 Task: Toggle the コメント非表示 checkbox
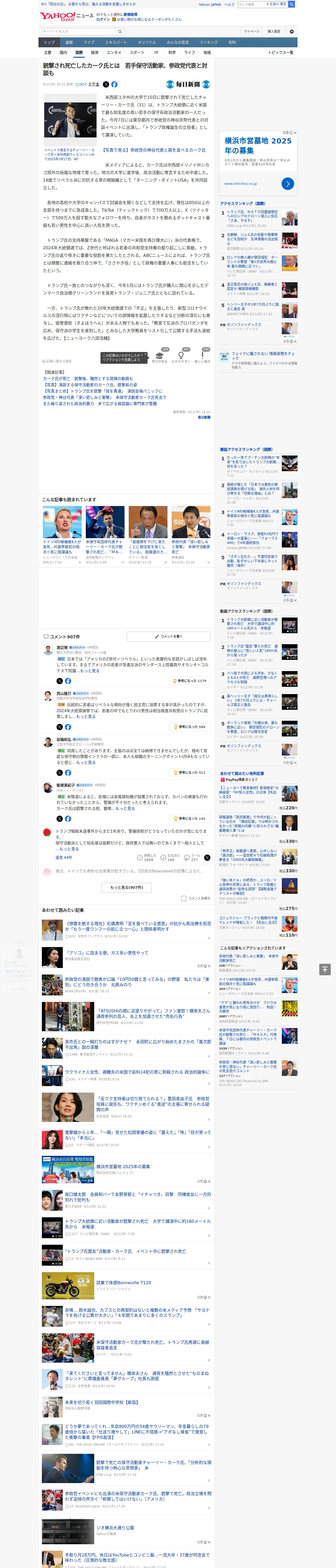(183, 898)
